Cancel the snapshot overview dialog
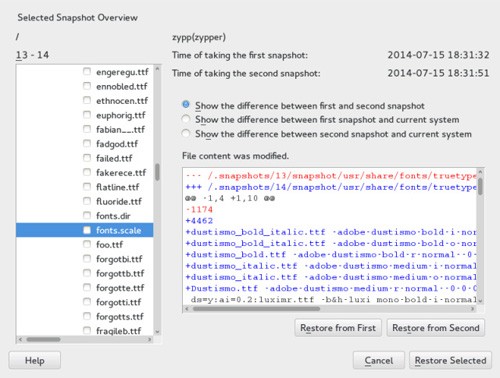Image resolution: width=500 pixels, height=378 pixels. 379,360
